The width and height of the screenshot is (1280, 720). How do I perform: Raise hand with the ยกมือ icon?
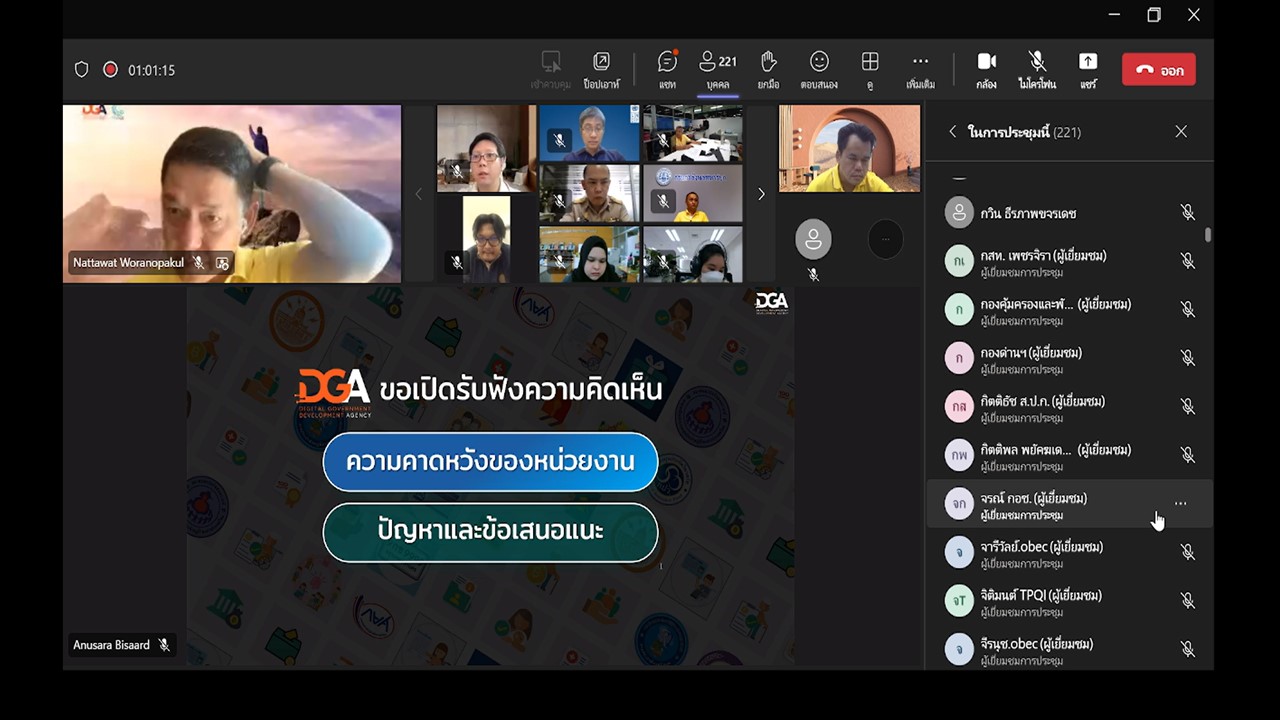[x=768, y=69]
